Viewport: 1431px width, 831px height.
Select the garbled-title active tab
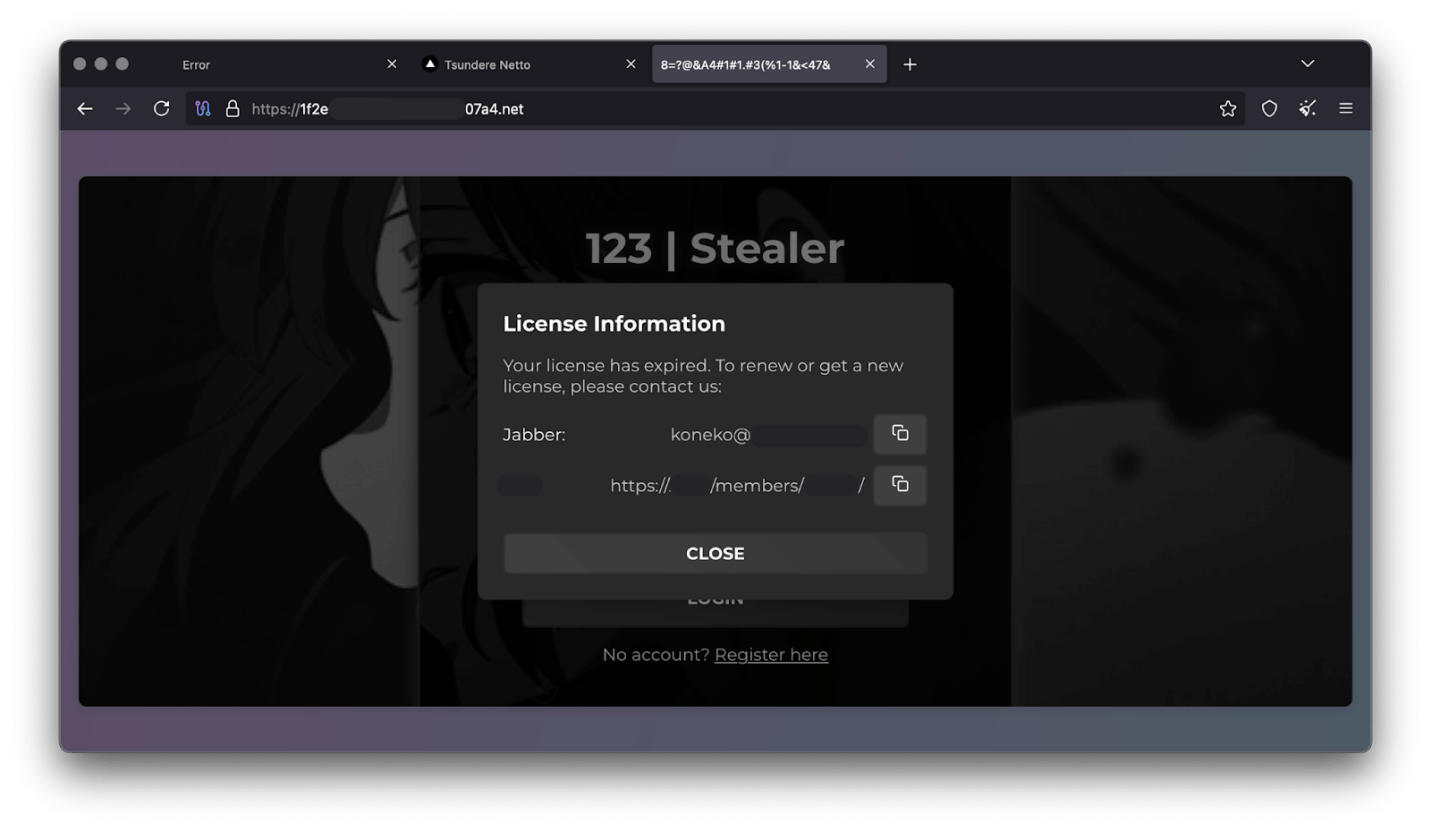point(745,63)
